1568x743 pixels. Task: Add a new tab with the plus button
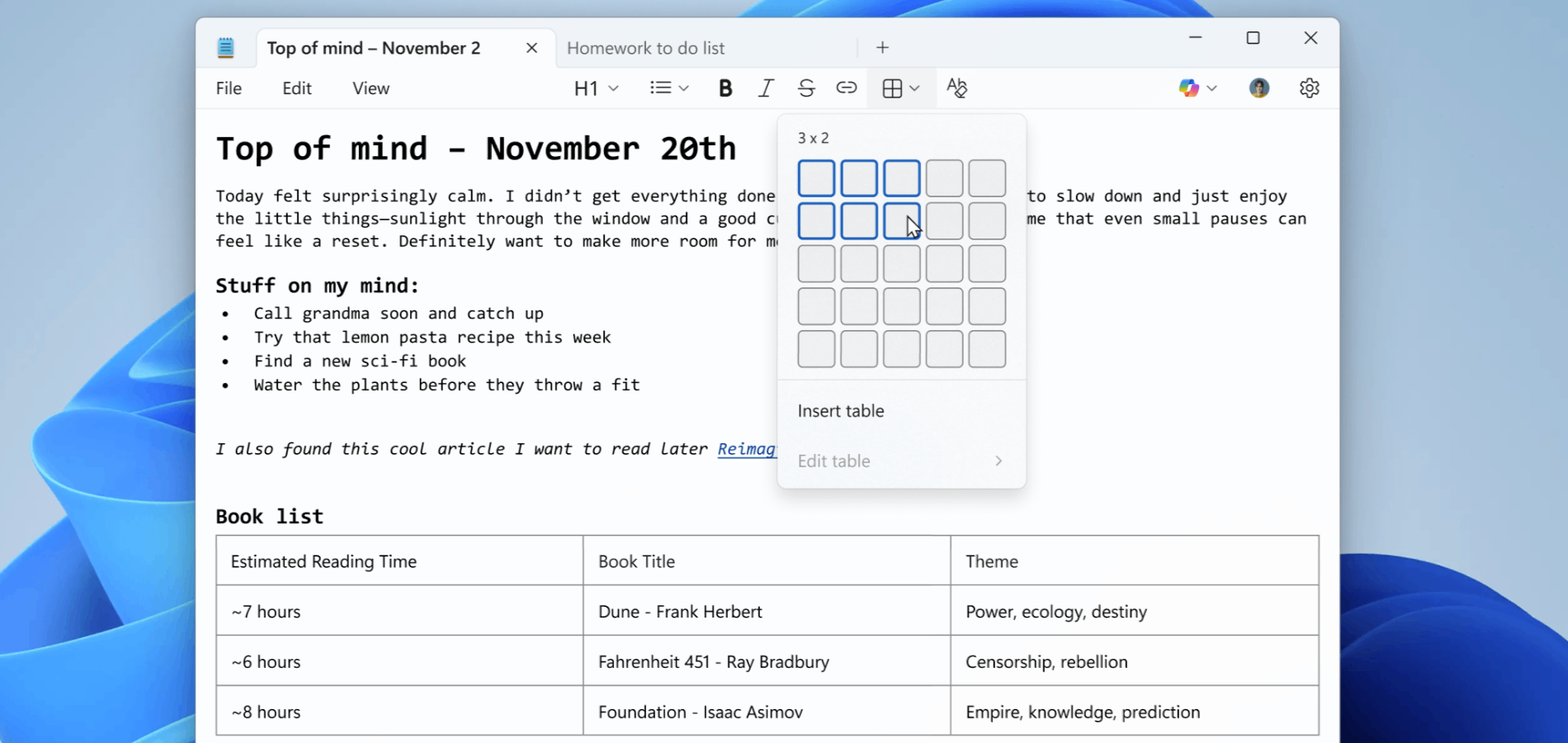coord(883,48)
